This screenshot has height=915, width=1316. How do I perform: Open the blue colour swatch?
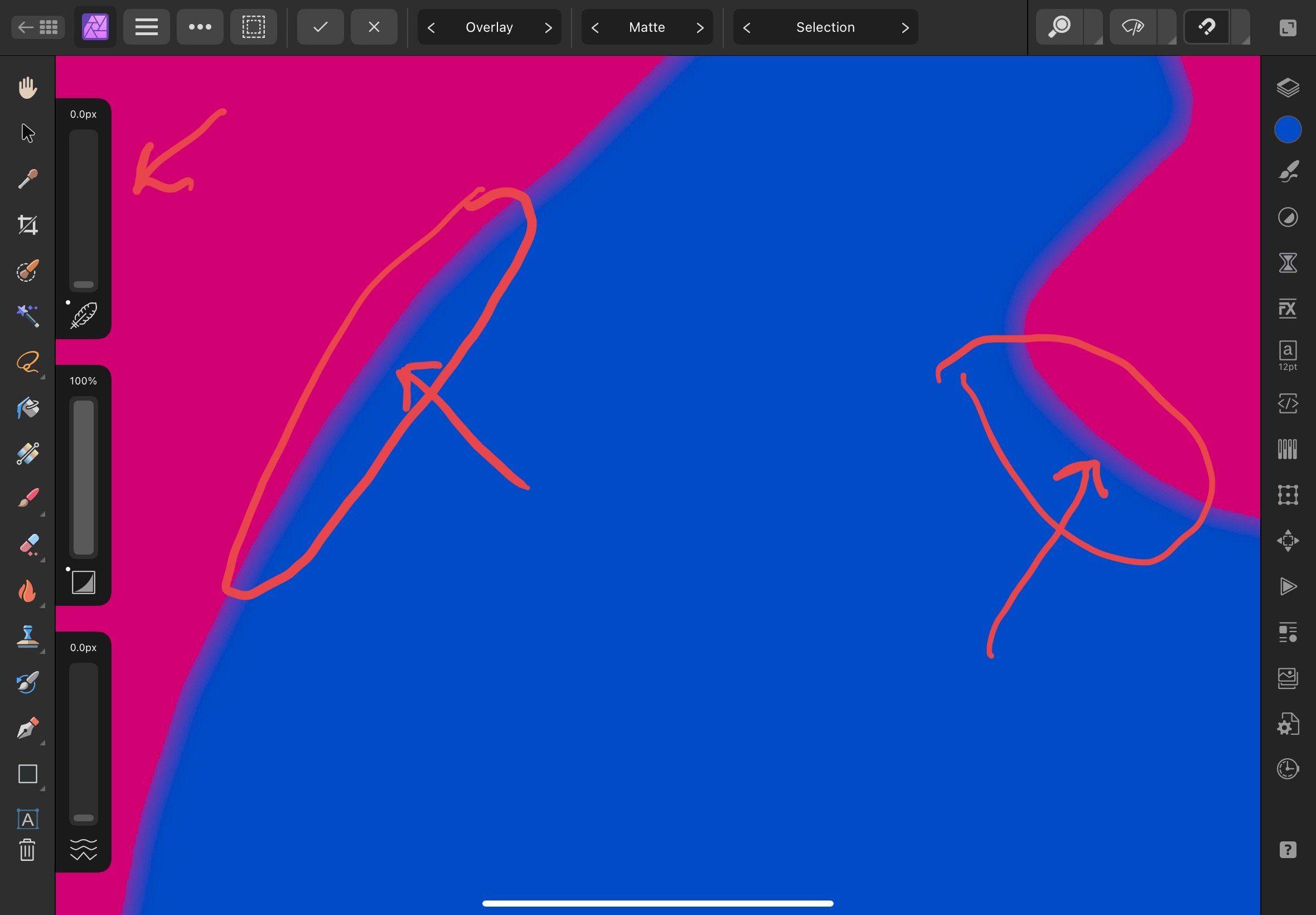(1288, 129)
